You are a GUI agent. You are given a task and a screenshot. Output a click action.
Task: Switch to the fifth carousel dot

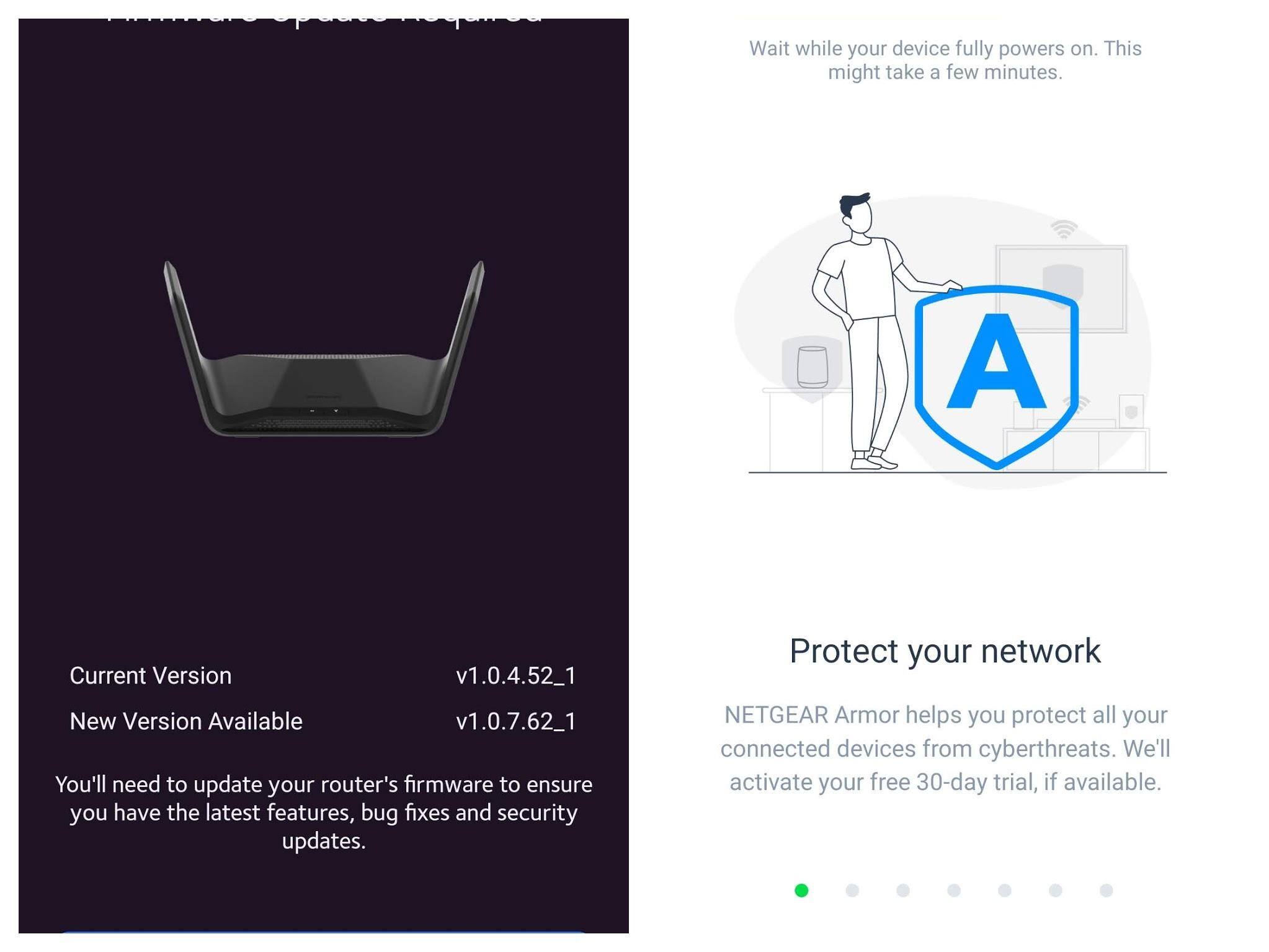coord(1005,891)
